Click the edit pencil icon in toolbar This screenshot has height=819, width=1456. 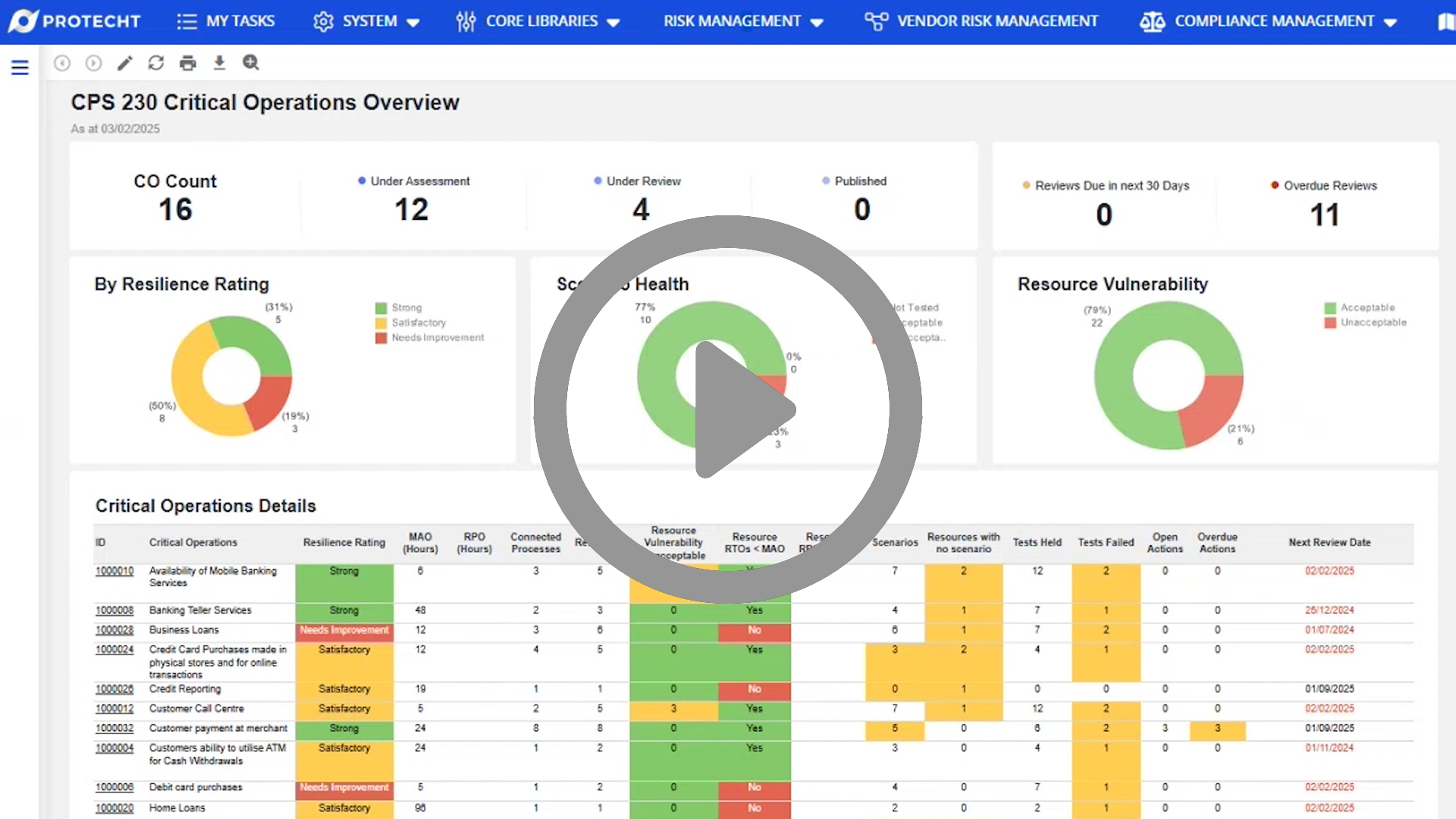(x=124, y=63)
